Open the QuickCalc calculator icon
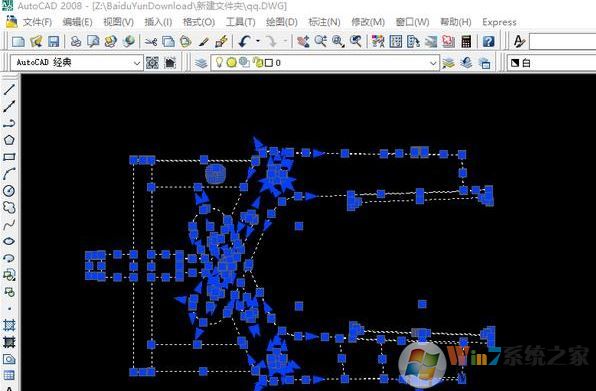 (x=466, y=41)
